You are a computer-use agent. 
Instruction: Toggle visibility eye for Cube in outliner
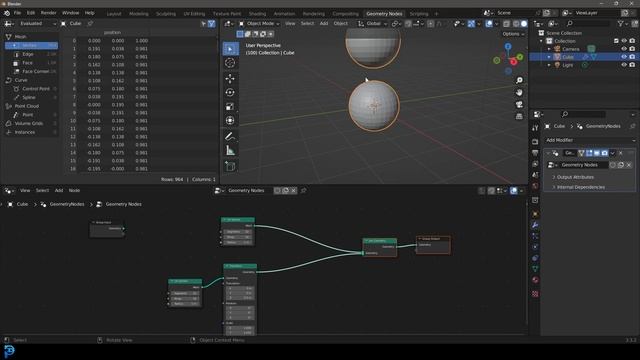[x=624, y=57]
